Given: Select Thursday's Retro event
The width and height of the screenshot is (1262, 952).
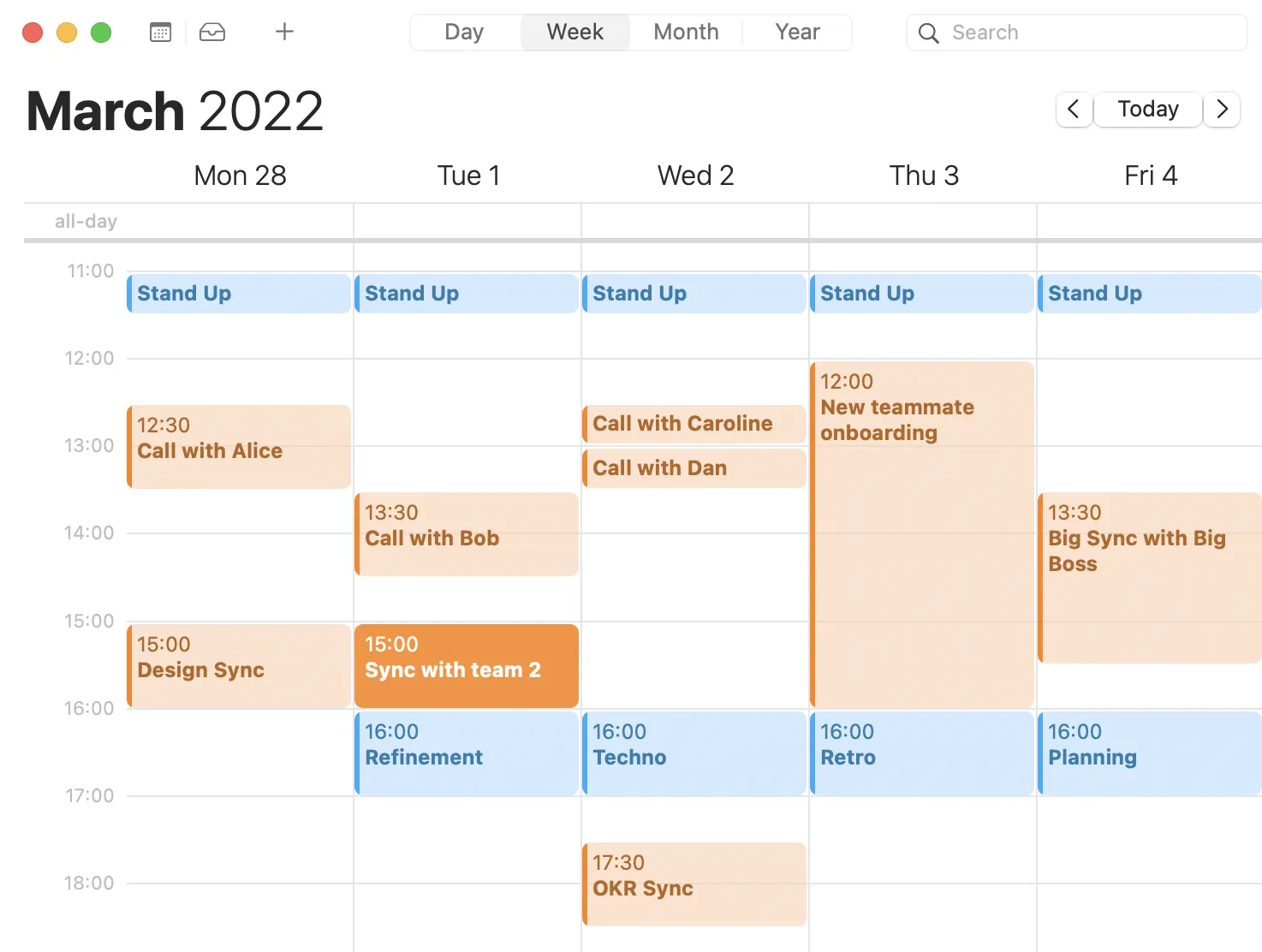Looking at the screenshot, I should 922,753.
